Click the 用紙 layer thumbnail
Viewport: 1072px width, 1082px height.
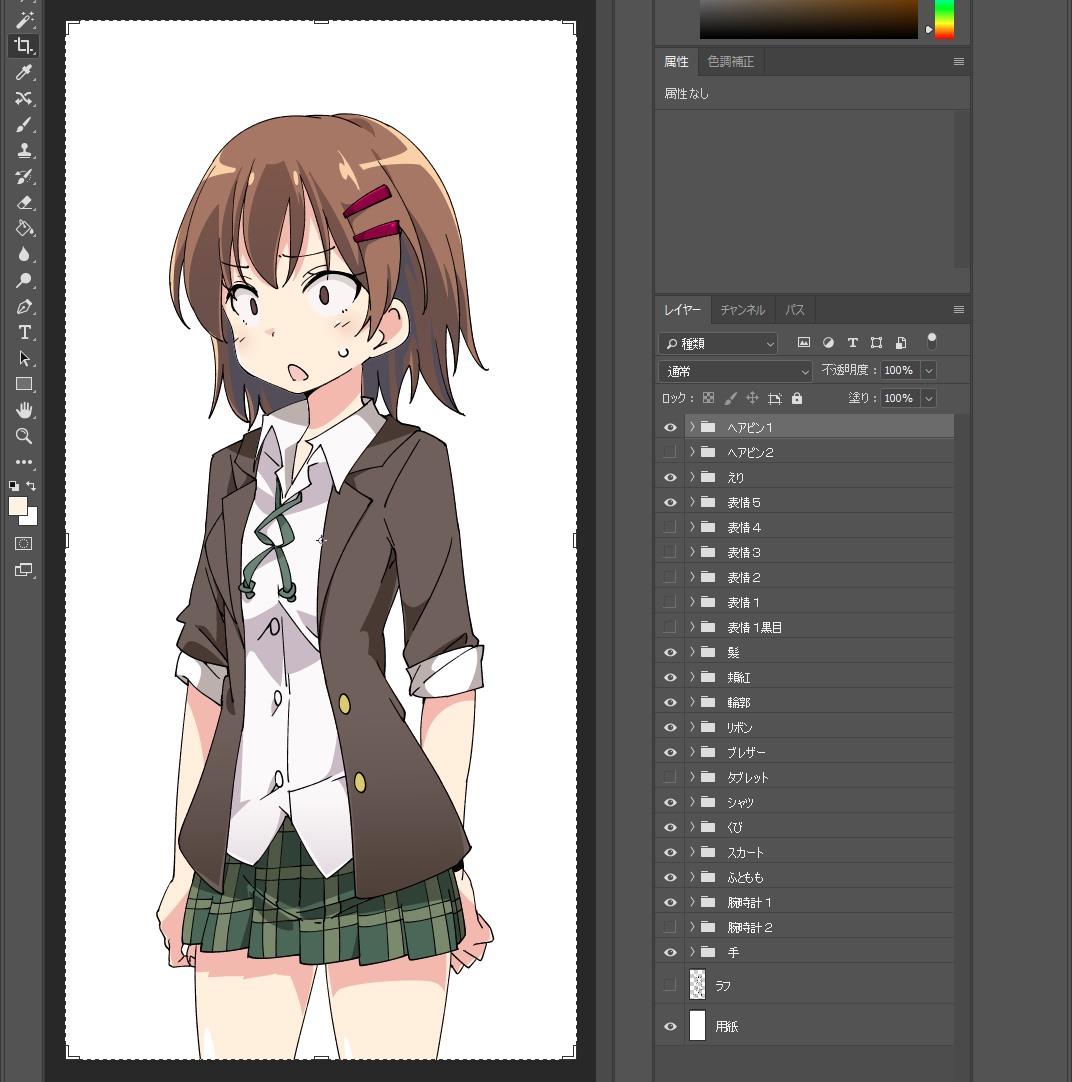pos(697,1026)
